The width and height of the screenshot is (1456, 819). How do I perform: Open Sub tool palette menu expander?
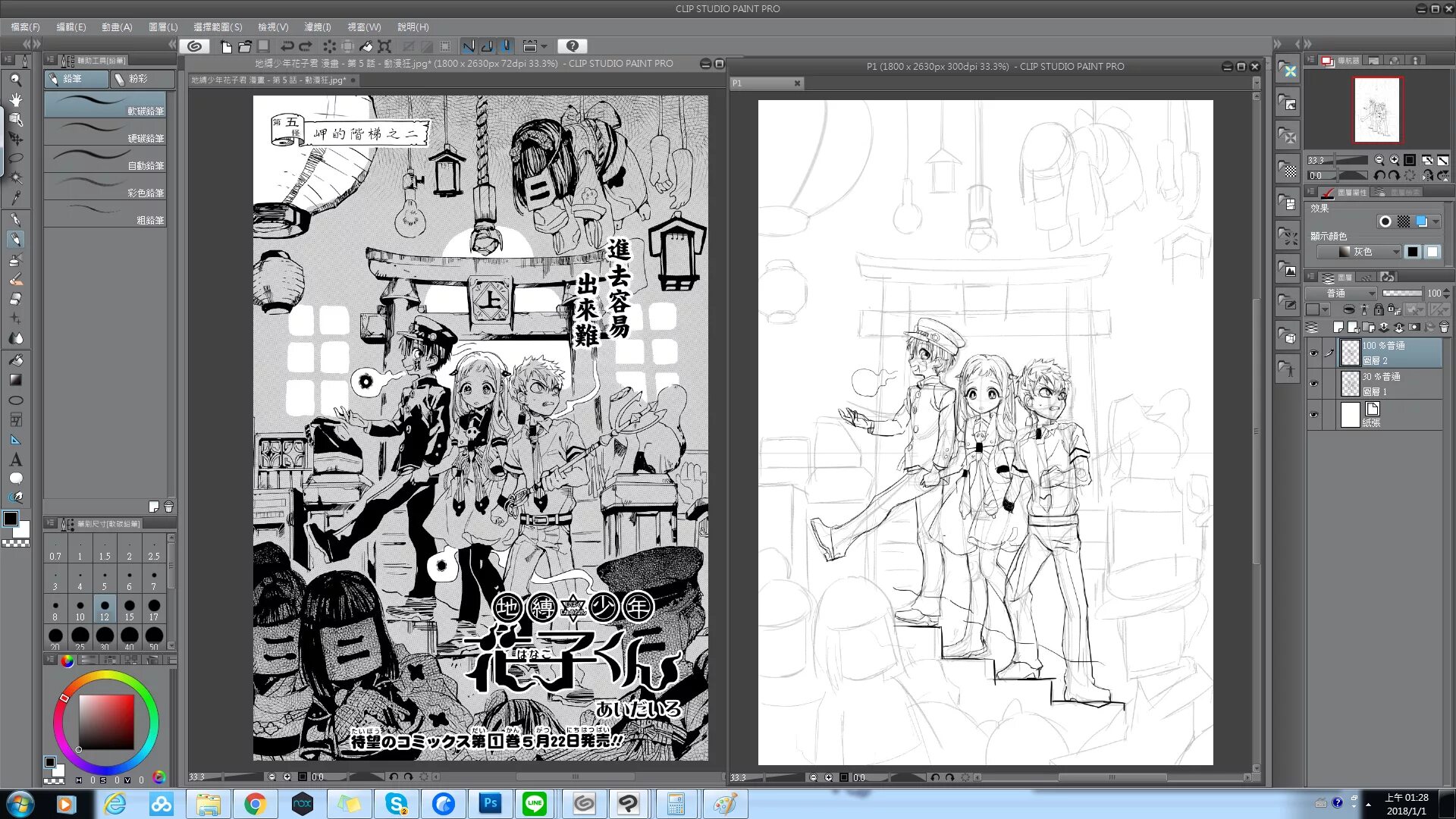50,60
